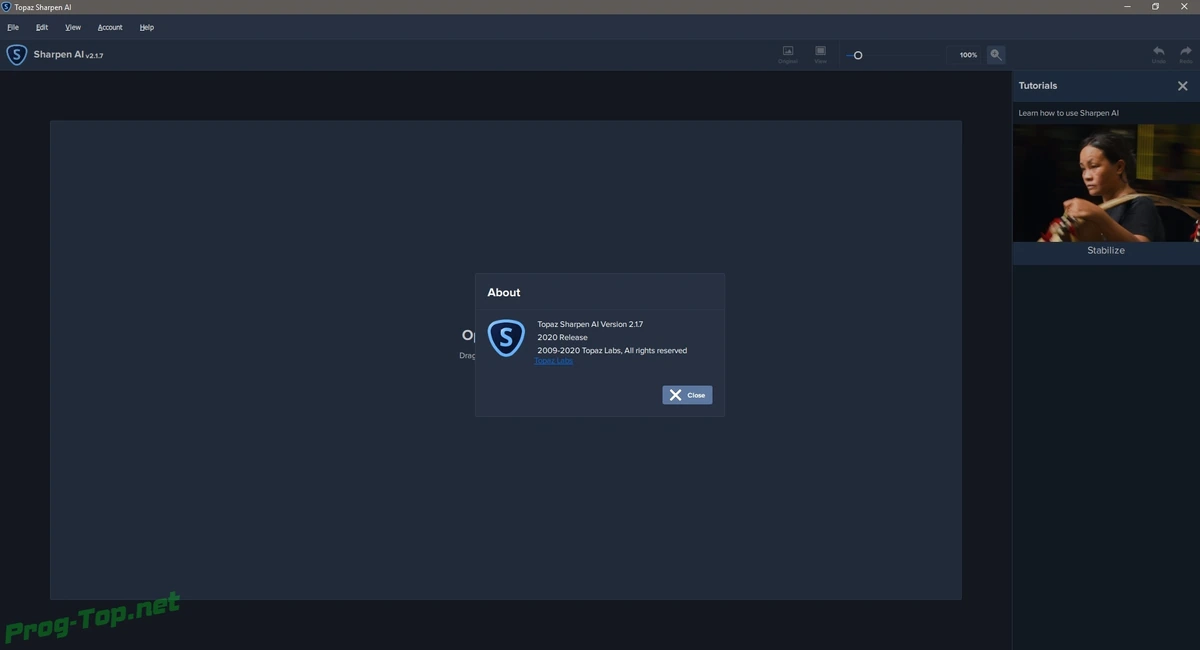Click the magnifier zoom icon

996,55
